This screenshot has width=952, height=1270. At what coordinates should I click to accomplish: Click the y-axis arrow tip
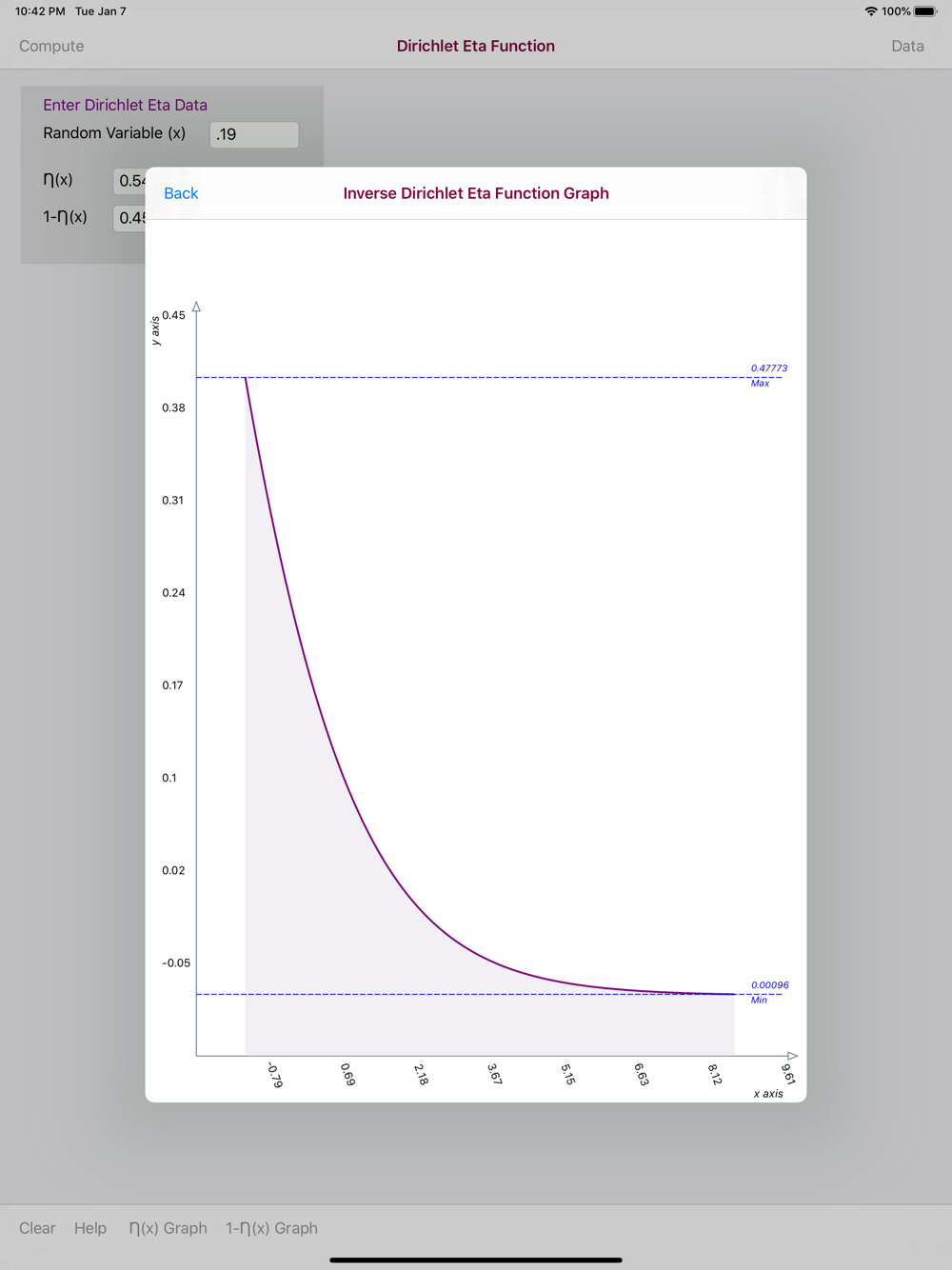[x=196, y=307]
